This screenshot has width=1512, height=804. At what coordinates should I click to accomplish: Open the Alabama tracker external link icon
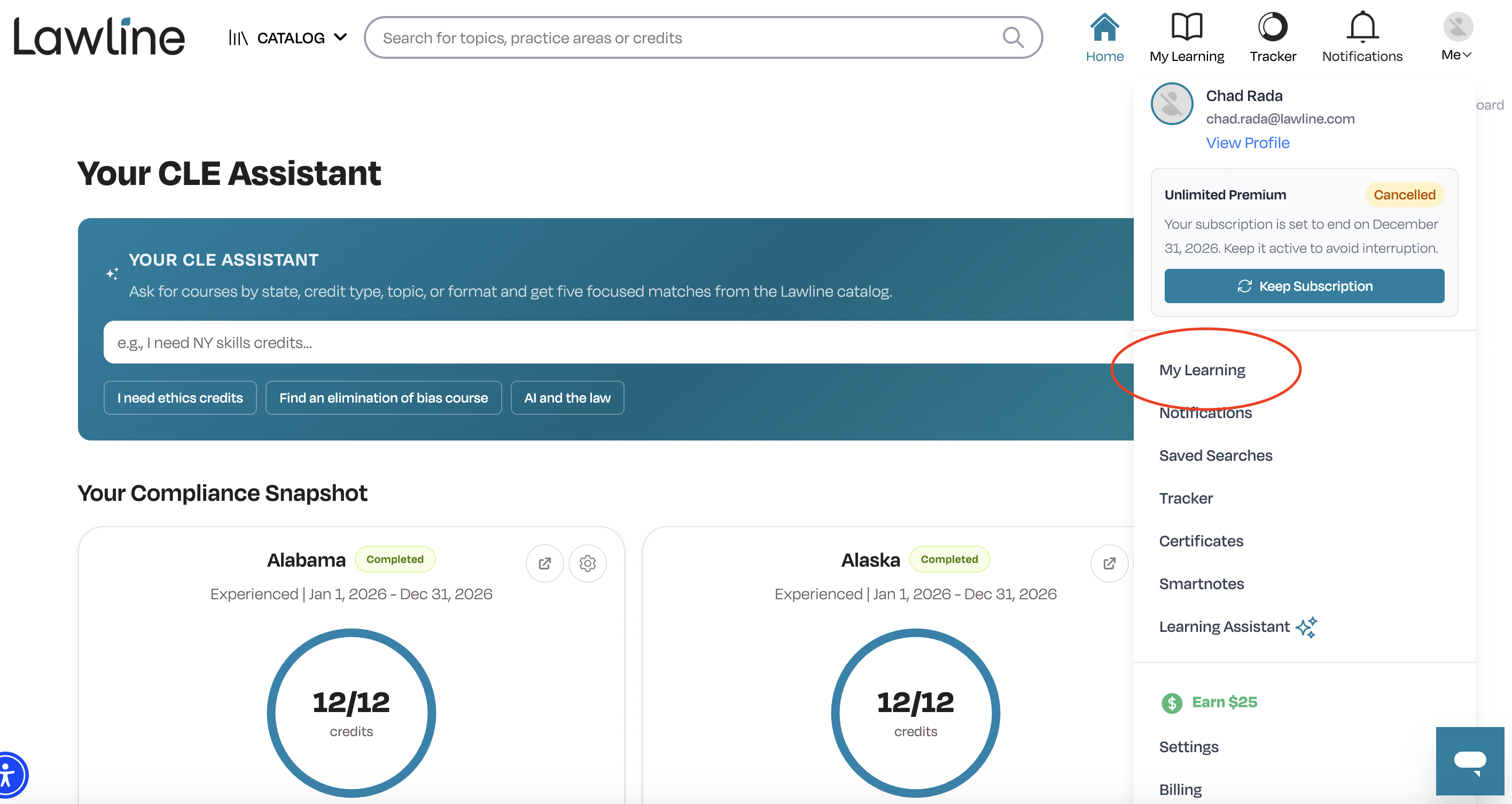pos(545,563)
